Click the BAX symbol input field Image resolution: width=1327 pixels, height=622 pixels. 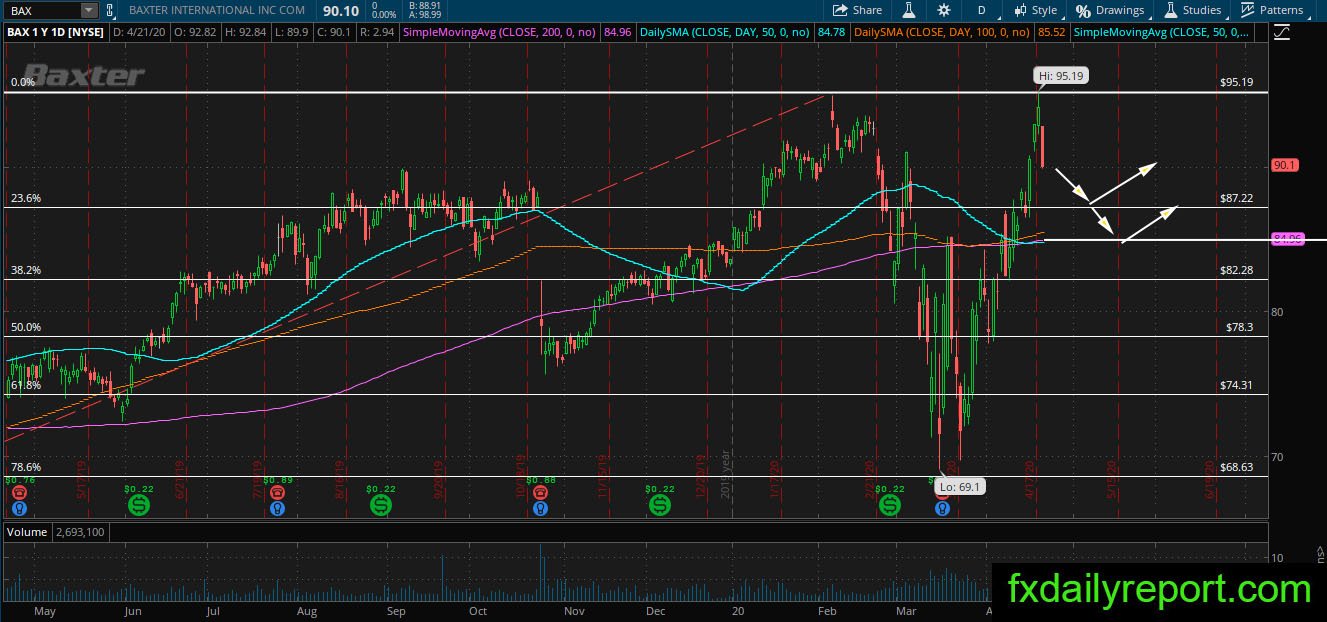tap(41, 10)
